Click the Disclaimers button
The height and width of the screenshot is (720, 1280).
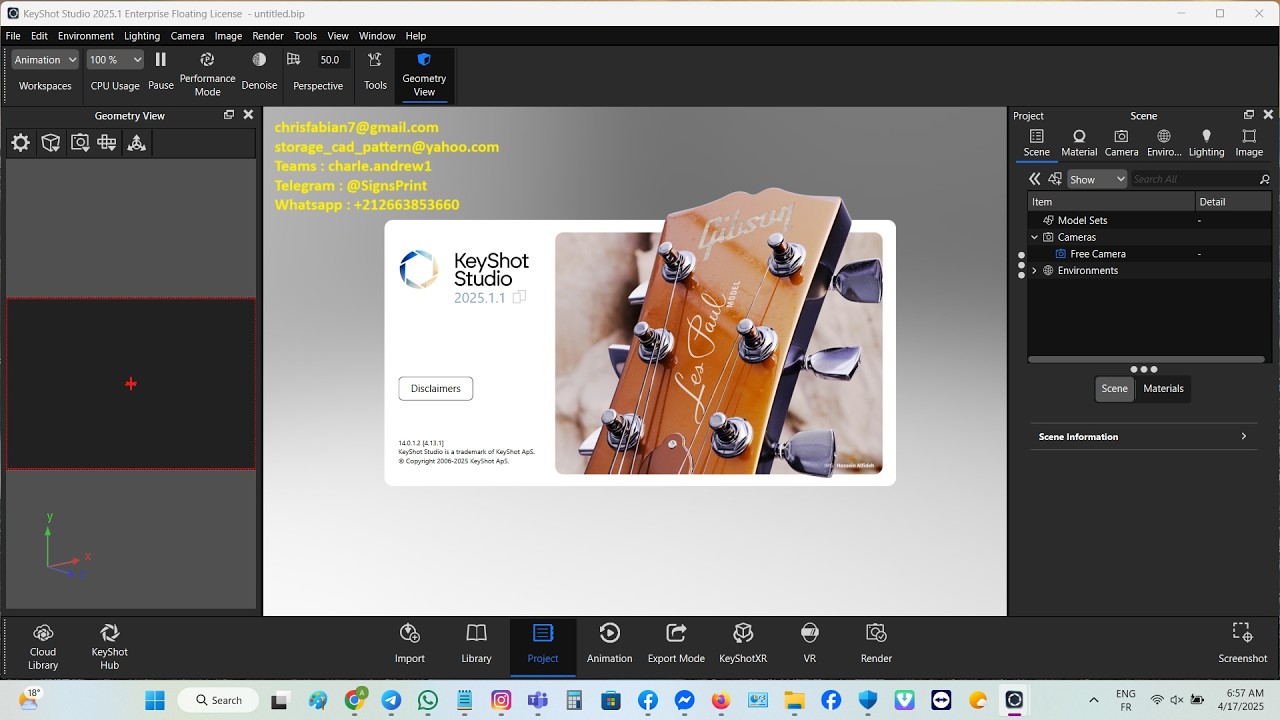435,388
